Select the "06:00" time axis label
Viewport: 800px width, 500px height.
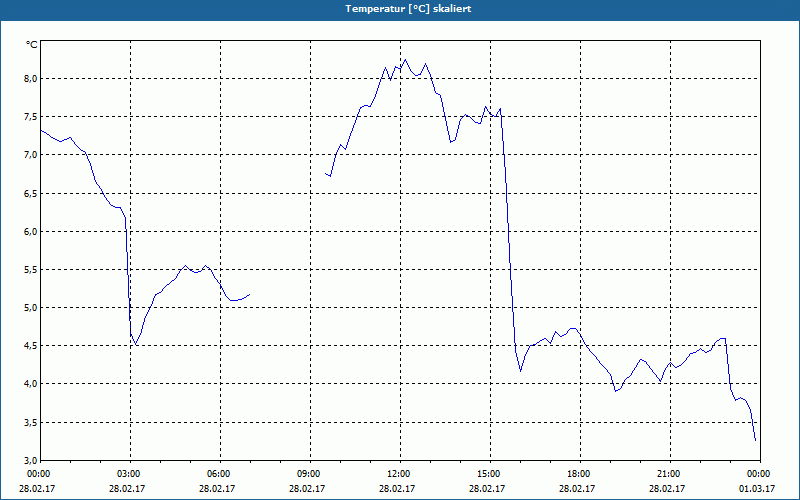(220, 474)
